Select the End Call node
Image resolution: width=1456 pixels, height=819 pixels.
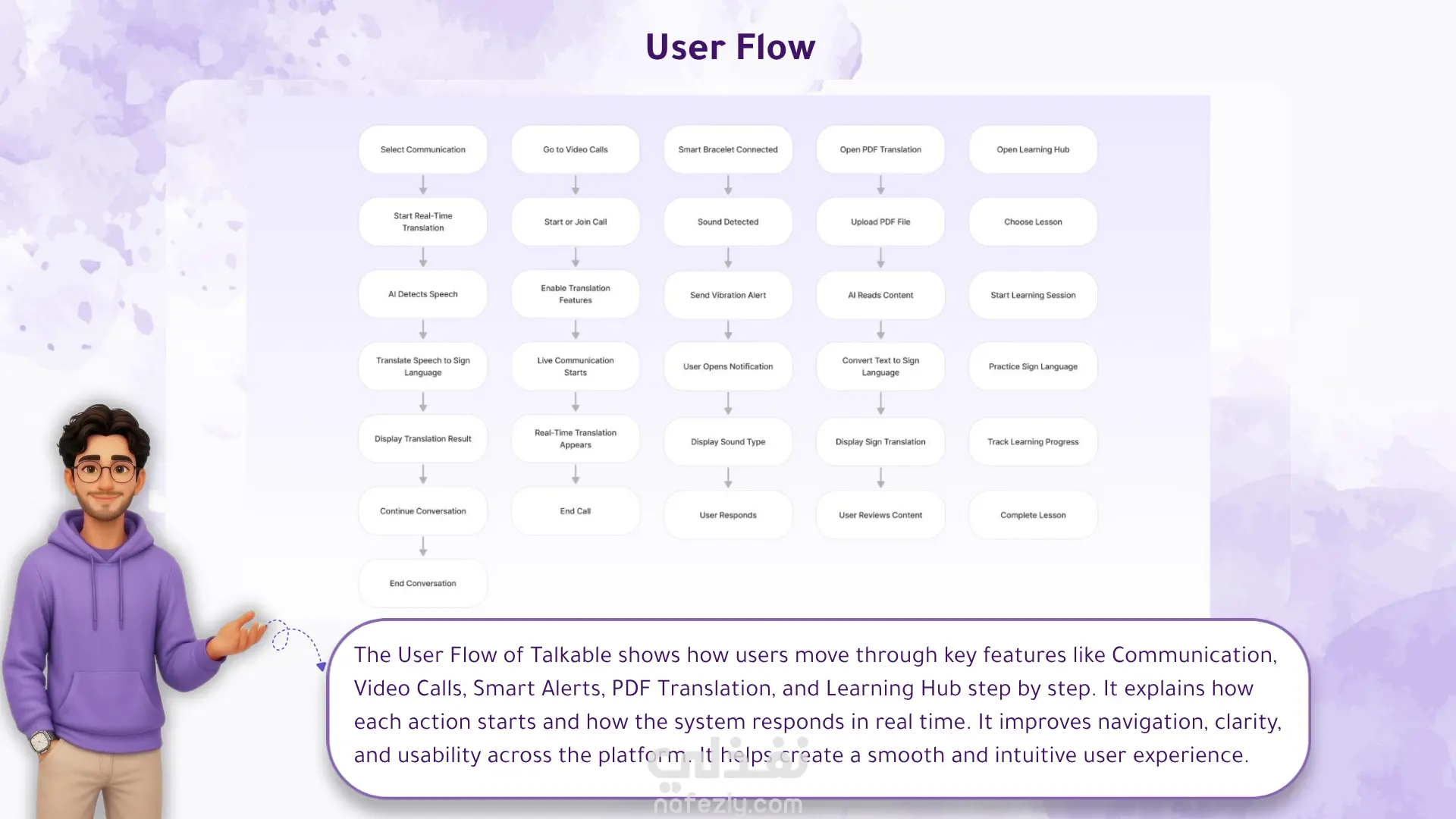point(575,511)
